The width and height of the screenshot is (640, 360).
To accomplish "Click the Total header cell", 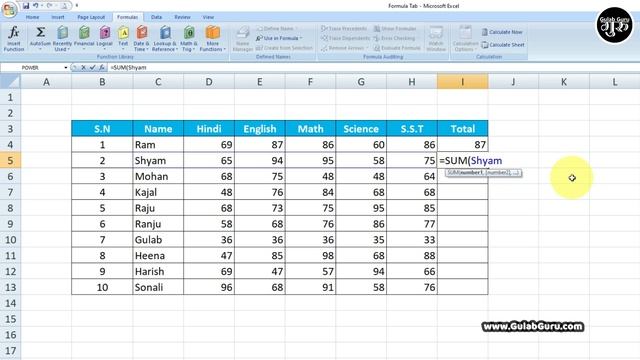I will click(462, 129).
